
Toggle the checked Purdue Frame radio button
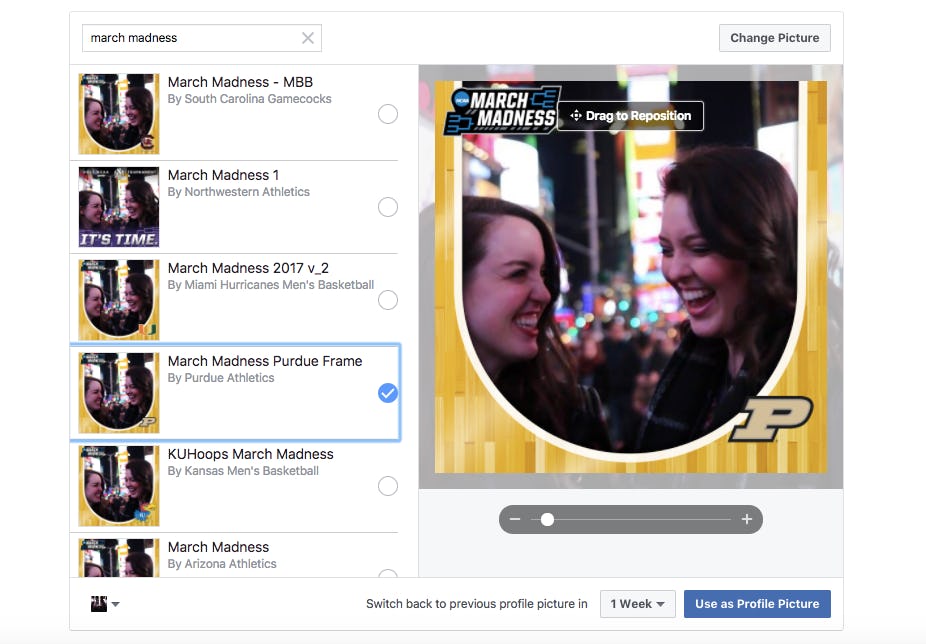click(x=387, y=393)
